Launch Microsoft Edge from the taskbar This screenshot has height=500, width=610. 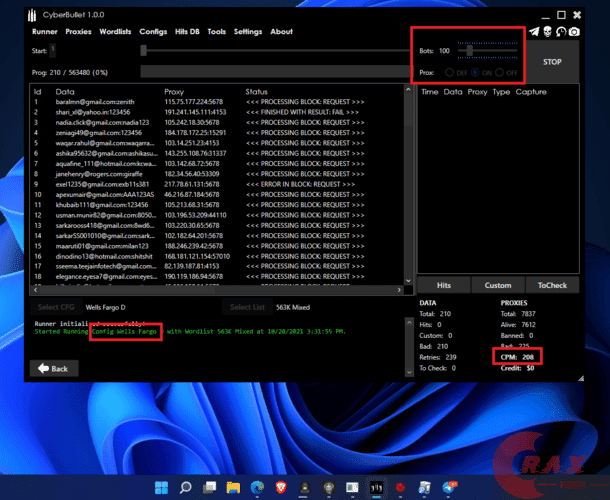257,487
